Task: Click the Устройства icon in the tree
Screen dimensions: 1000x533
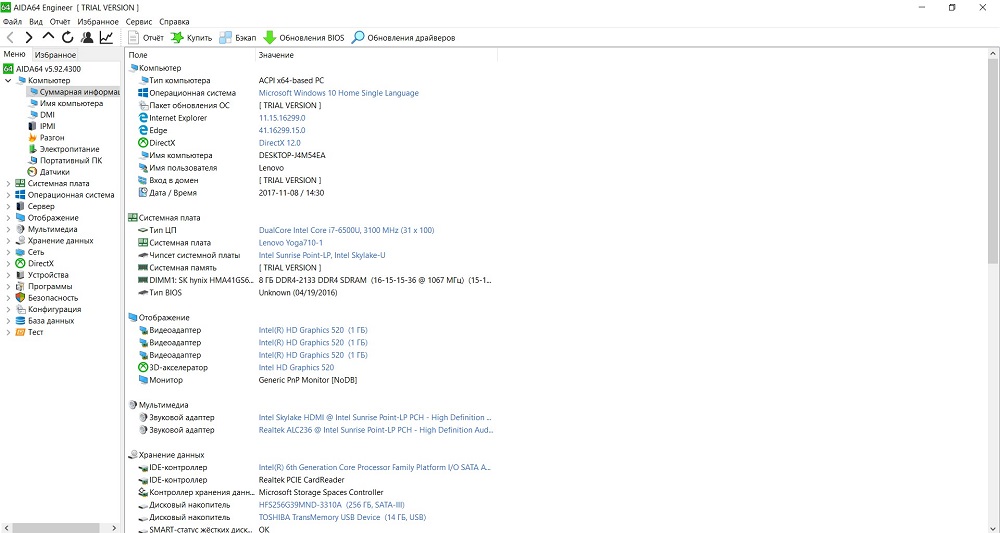Action: tap(20, 275)
